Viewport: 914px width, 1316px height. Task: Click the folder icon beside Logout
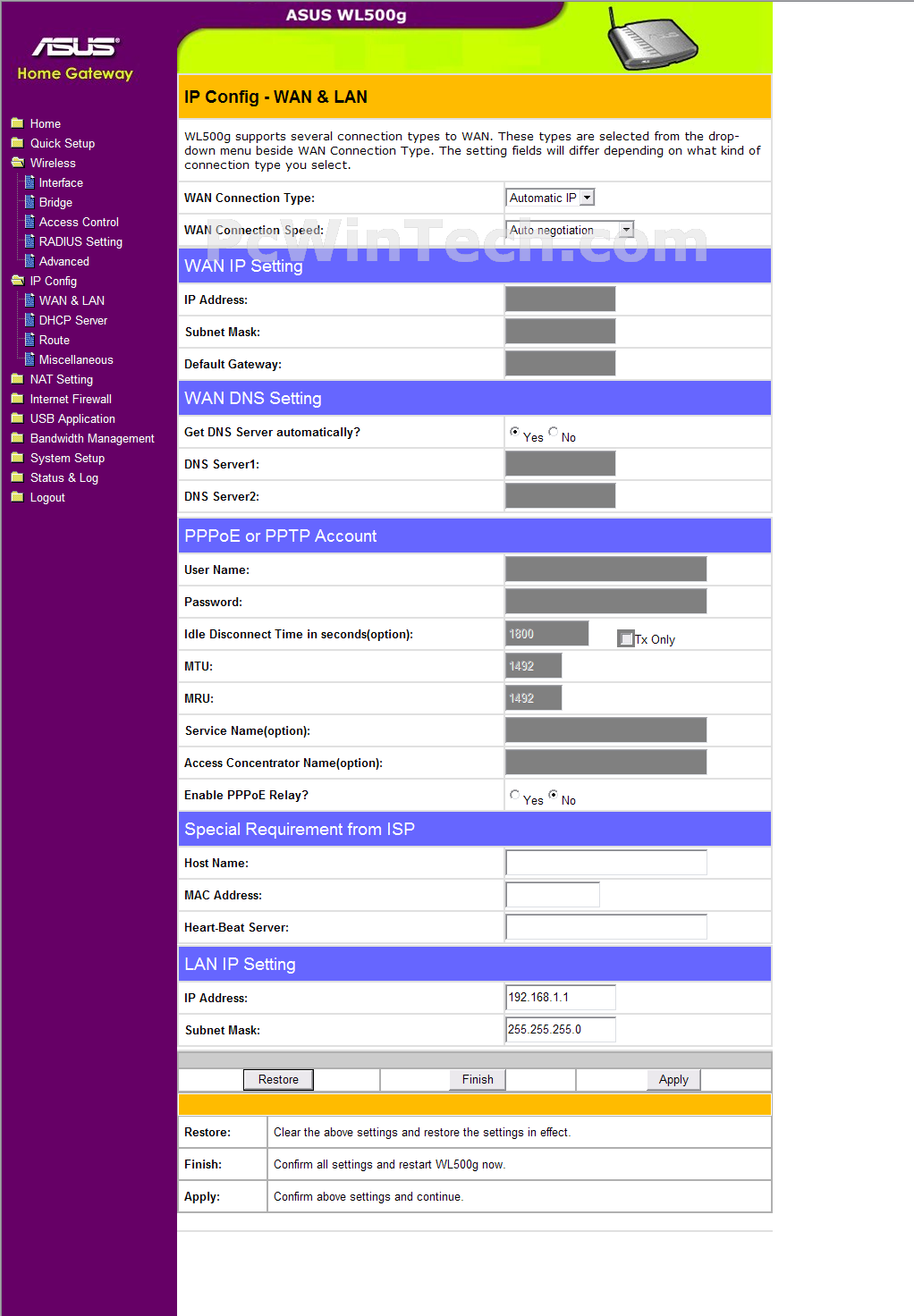17,497
